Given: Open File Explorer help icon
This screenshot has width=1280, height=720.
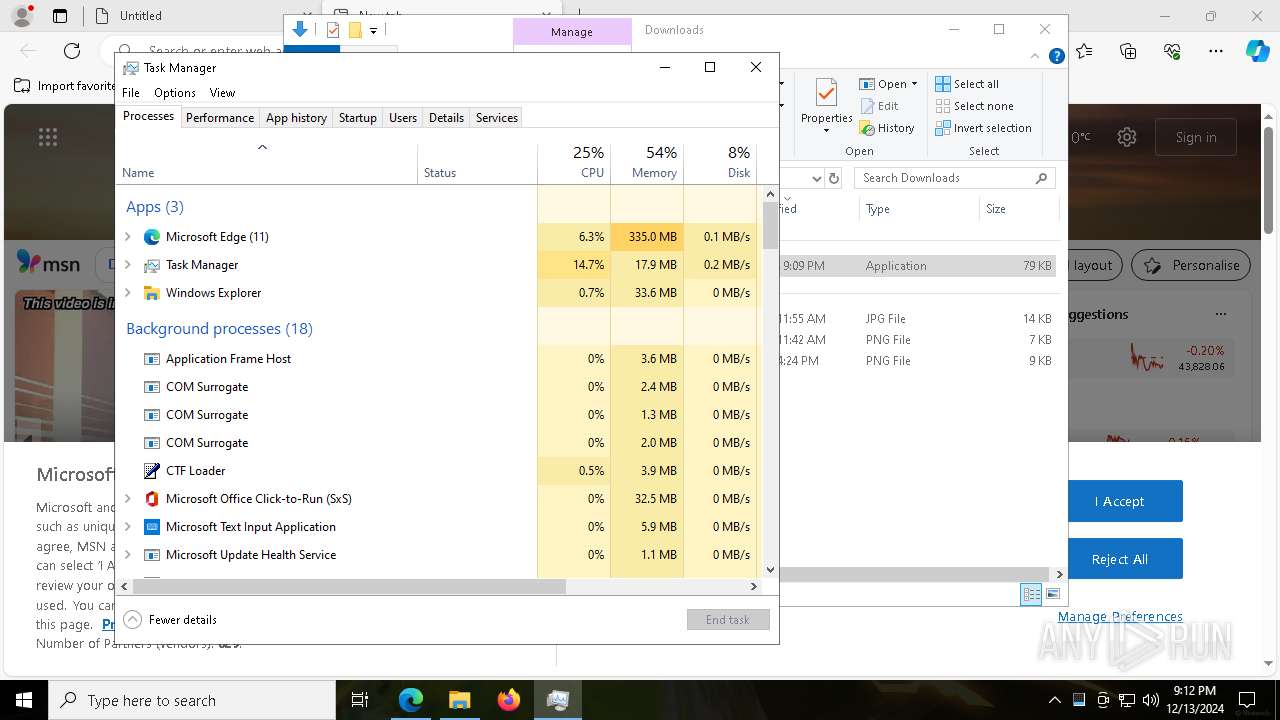Looking at the screenshot, I should [1056, 57].
